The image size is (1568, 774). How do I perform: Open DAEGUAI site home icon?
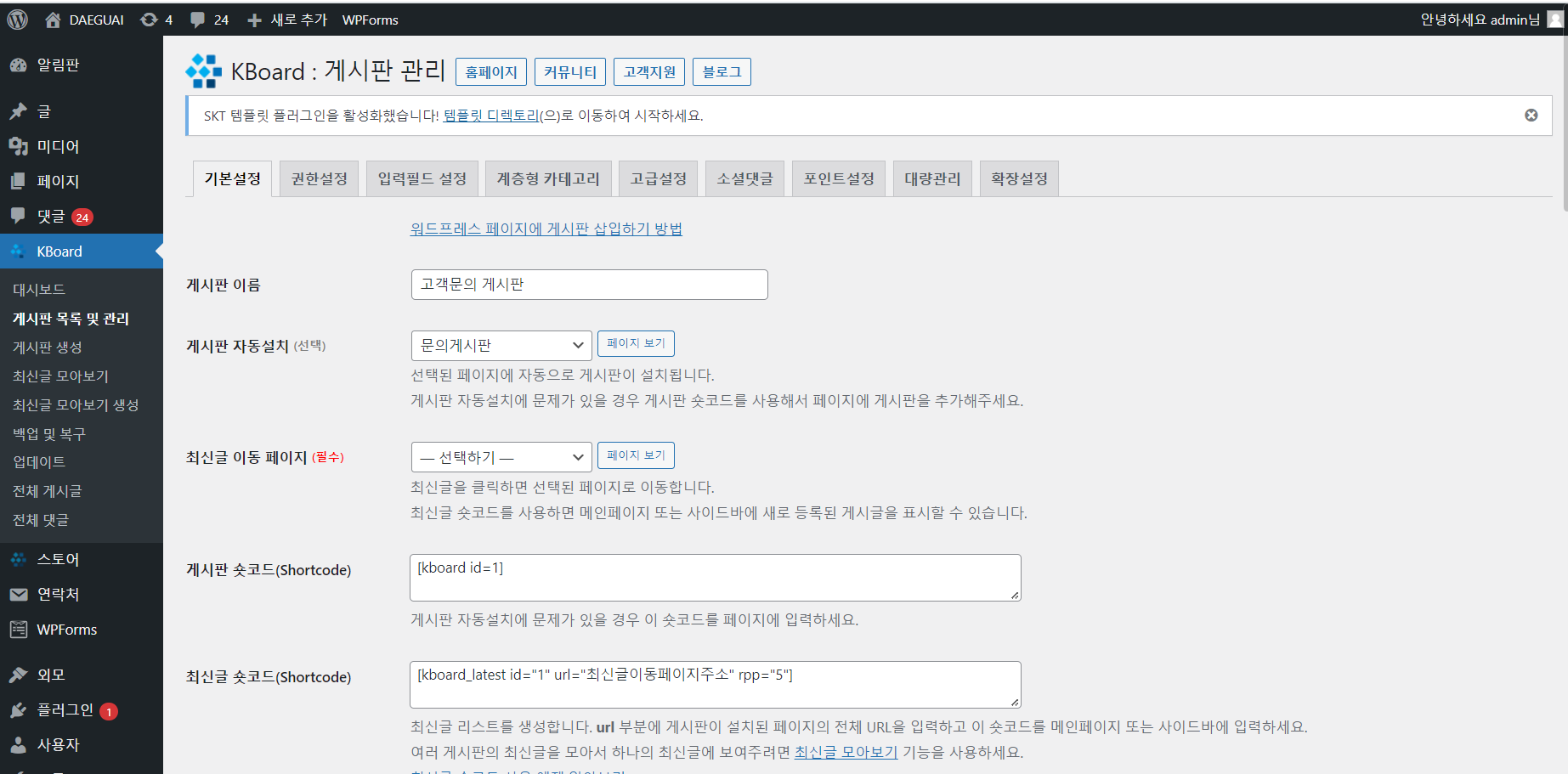pos(53,20)
